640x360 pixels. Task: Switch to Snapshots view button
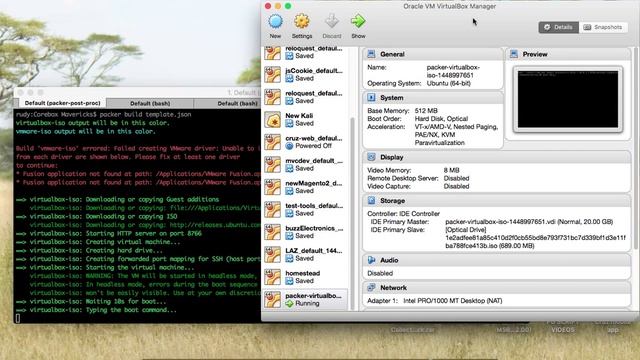click(x=603, y=27)
